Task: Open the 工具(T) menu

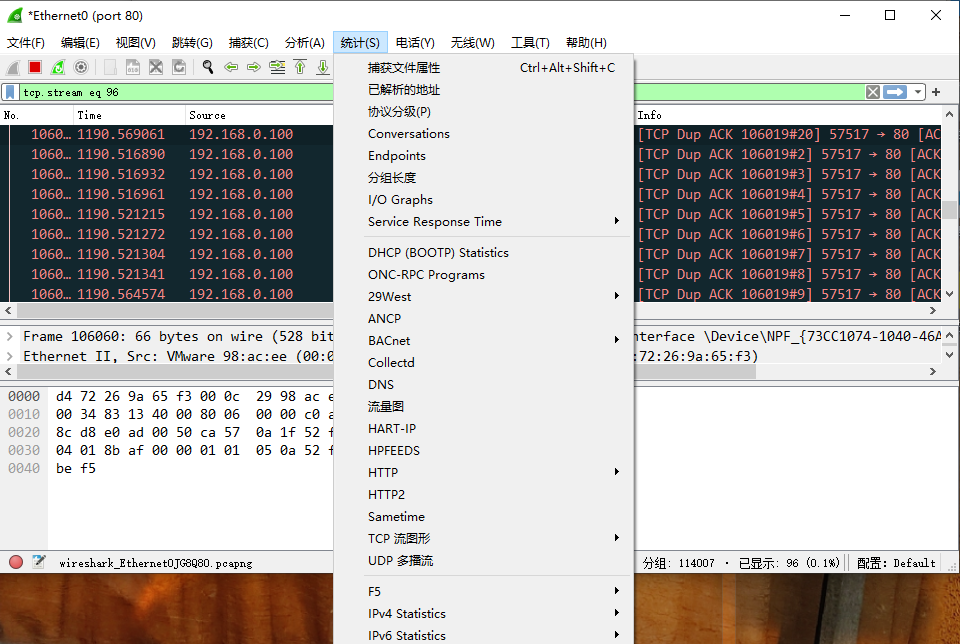Action: pos(530,43)
